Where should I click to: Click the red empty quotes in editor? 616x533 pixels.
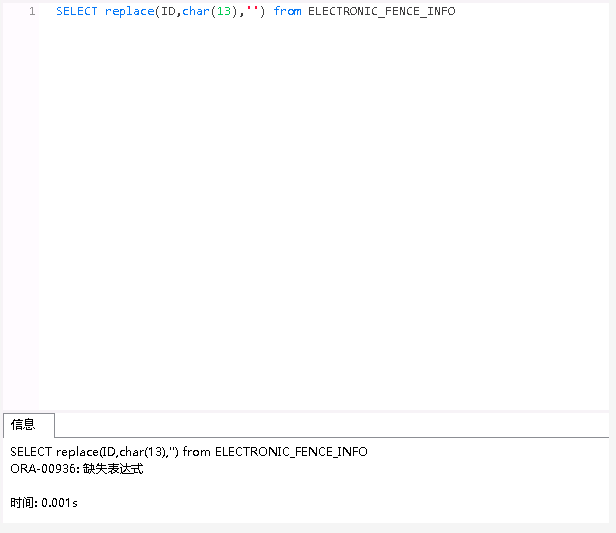coord(252,9)
